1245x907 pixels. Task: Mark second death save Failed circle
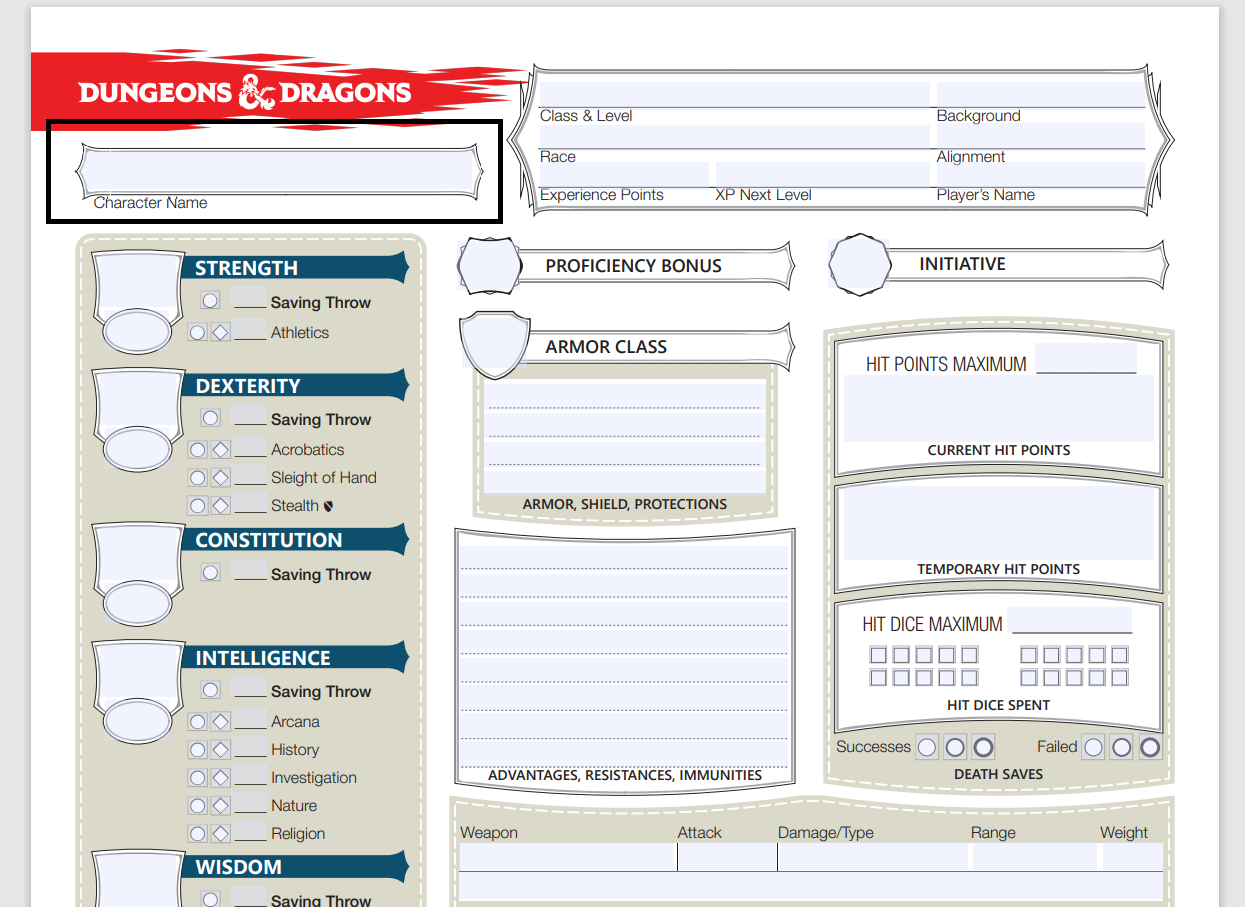(1121, 747)
